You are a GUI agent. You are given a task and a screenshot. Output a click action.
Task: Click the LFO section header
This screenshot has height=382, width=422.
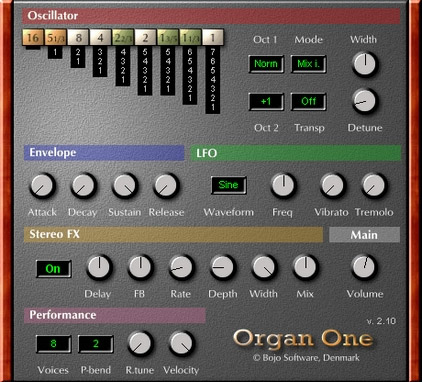pos(296,153)
